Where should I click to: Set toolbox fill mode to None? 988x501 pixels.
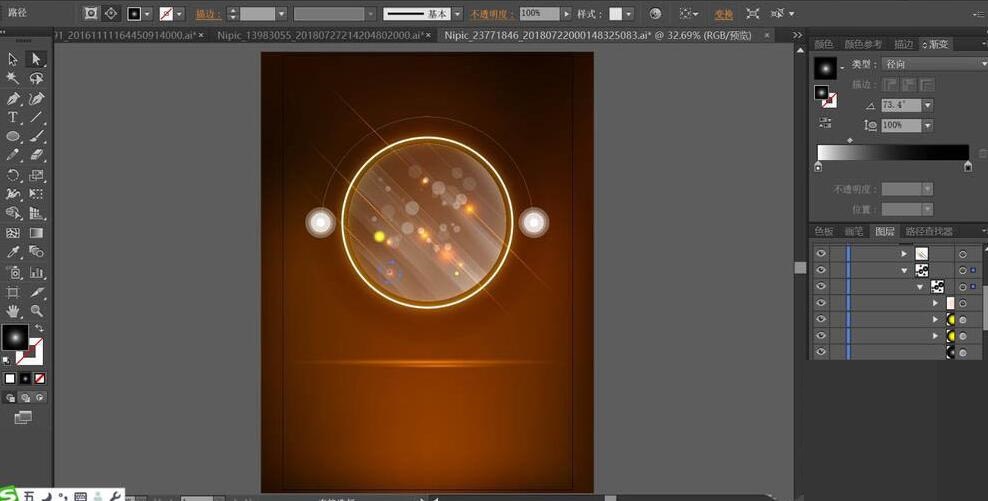(x=40, y=379)
